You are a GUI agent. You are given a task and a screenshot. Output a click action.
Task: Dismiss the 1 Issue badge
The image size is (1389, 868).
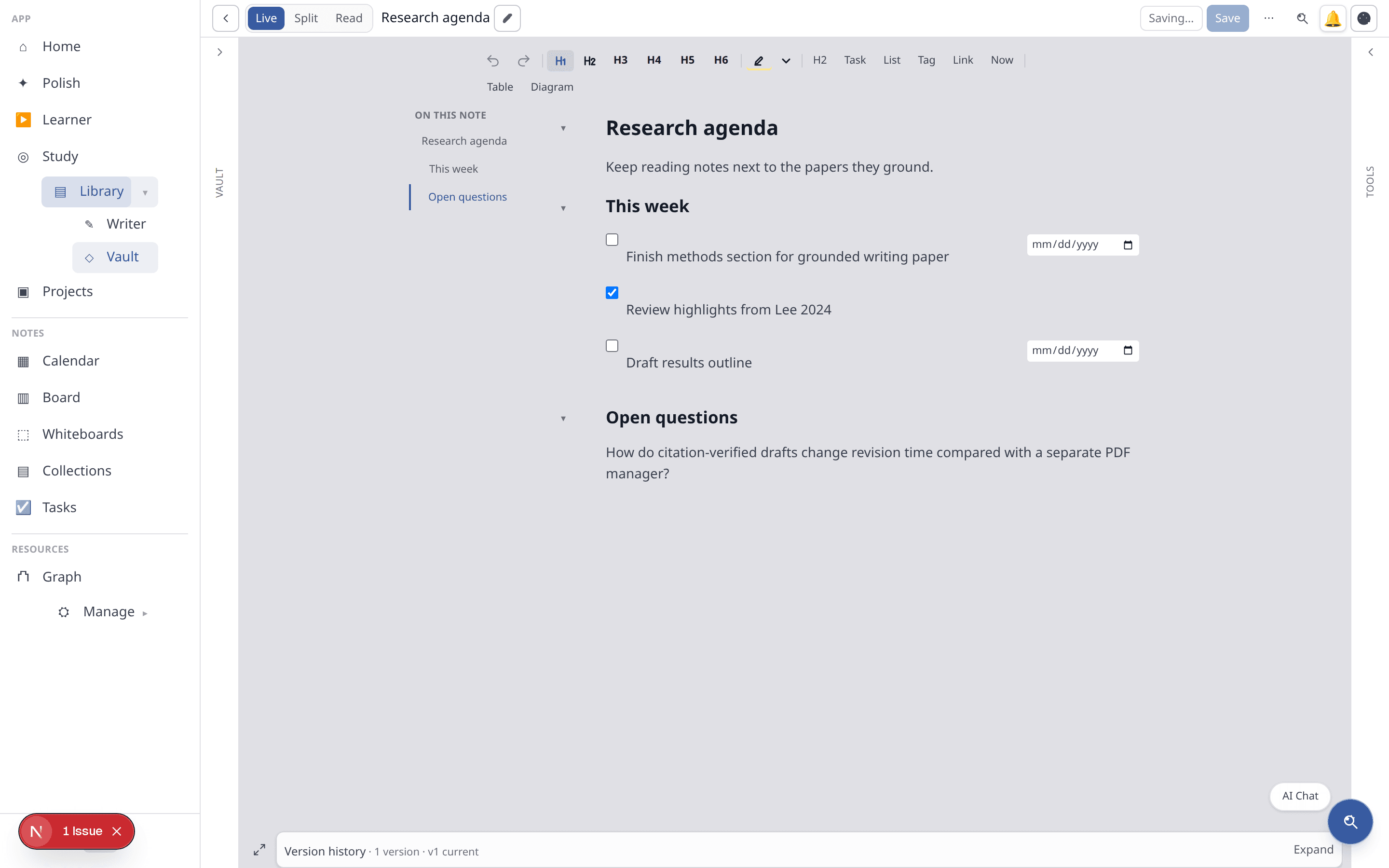[117, 831]
